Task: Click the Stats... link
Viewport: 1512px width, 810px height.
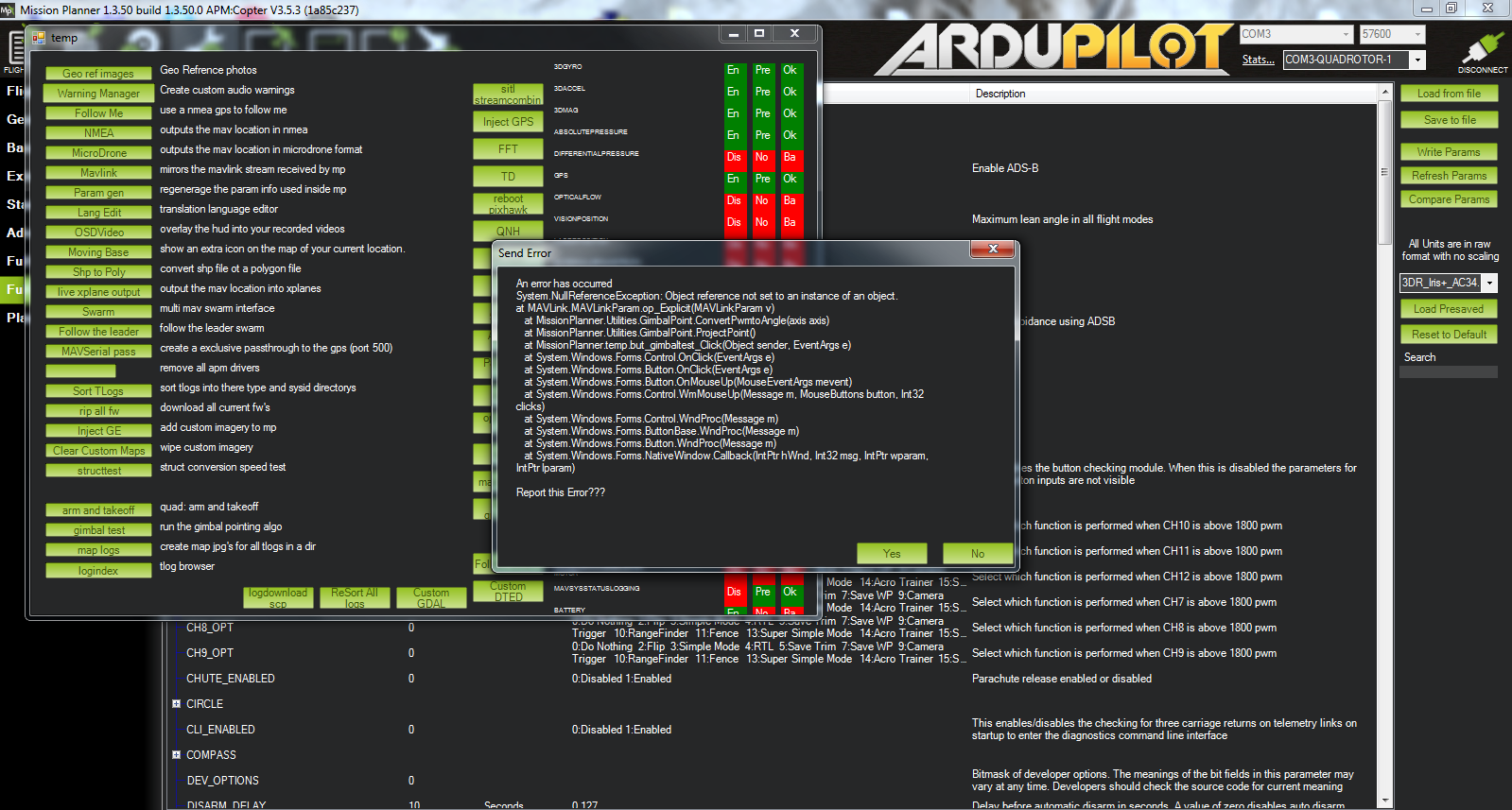Action: pos(1258,60)
